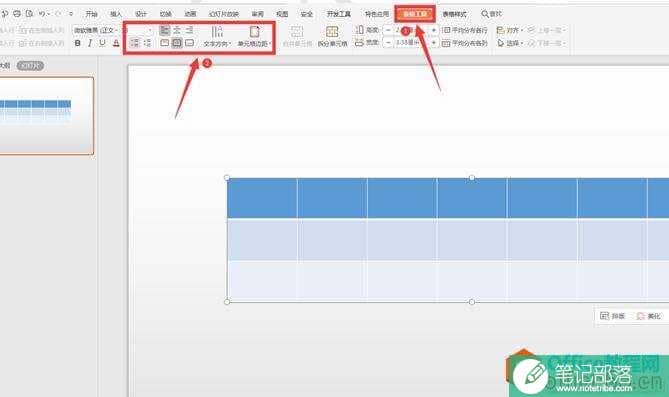Image resolution: width=669 pixels, height=397 pixels.
Task: Decrease row height with minus button
Action: click(388, 30)
